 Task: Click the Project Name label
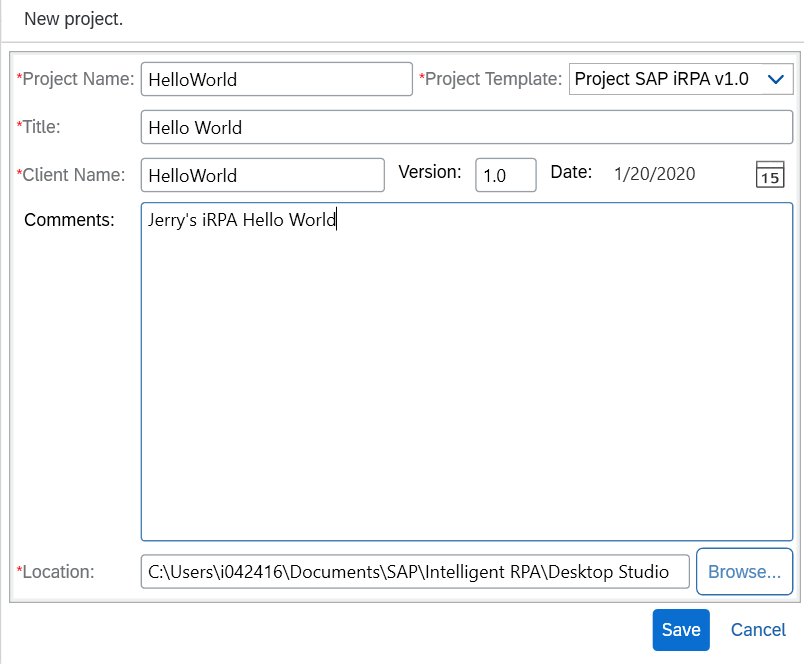coord(77,79)
